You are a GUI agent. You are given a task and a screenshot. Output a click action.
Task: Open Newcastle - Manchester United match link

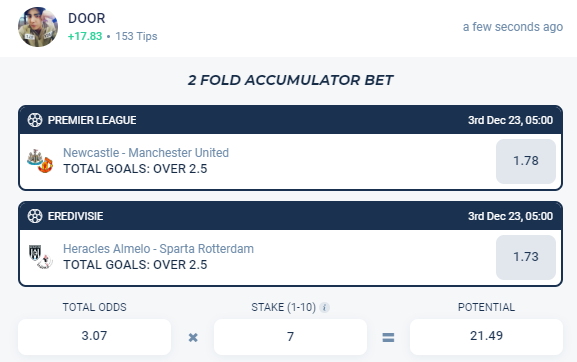pyautogui.click(x=146, y=153)
